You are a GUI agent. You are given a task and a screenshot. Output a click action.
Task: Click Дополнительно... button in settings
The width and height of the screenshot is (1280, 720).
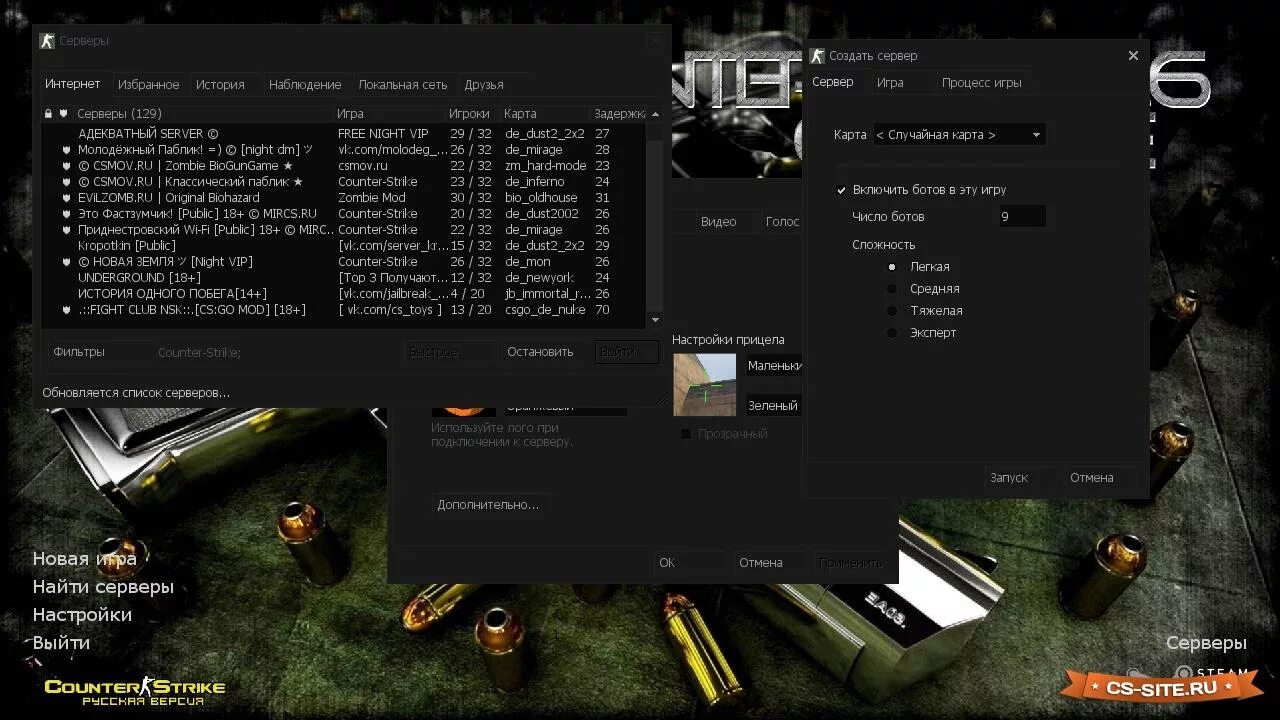coord(488,505)
